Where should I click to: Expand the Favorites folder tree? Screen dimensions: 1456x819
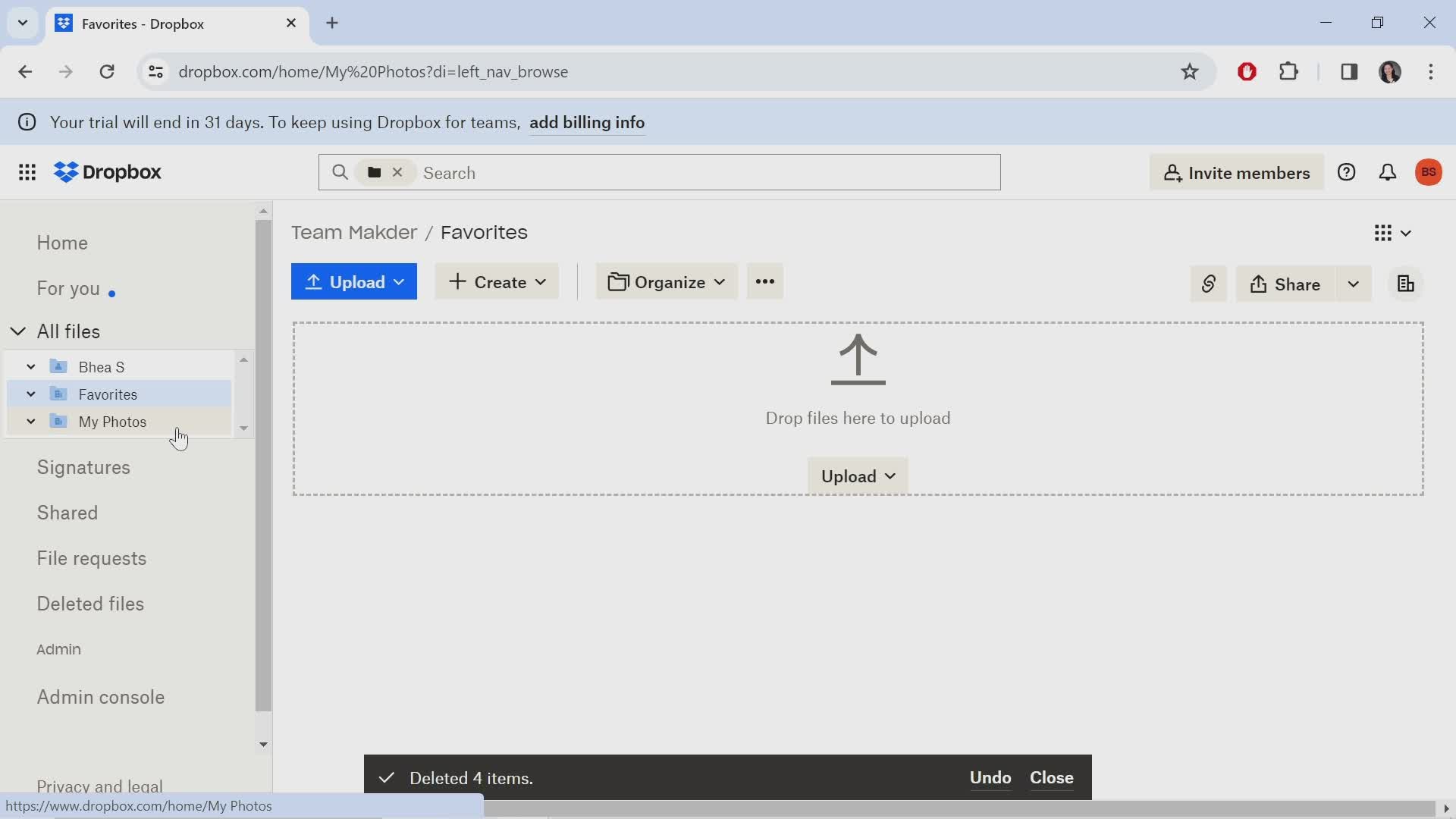pos(31,394)
